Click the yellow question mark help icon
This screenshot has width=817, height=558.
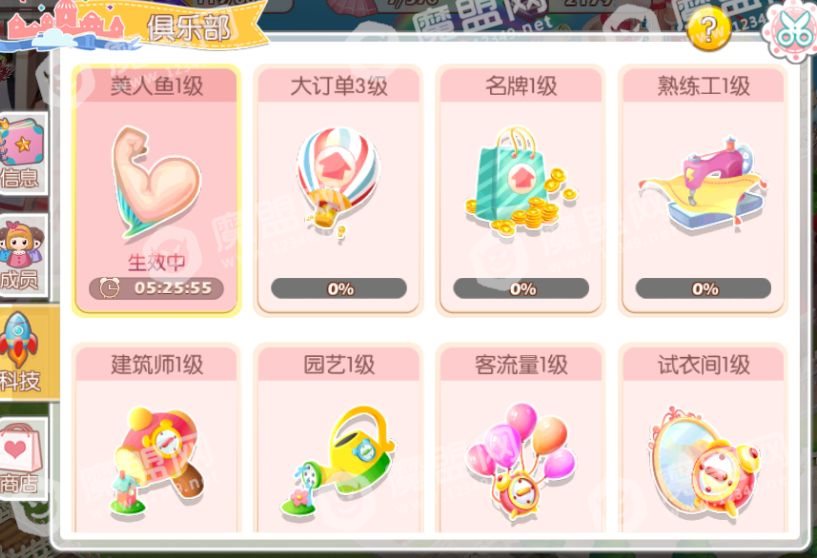709,28
